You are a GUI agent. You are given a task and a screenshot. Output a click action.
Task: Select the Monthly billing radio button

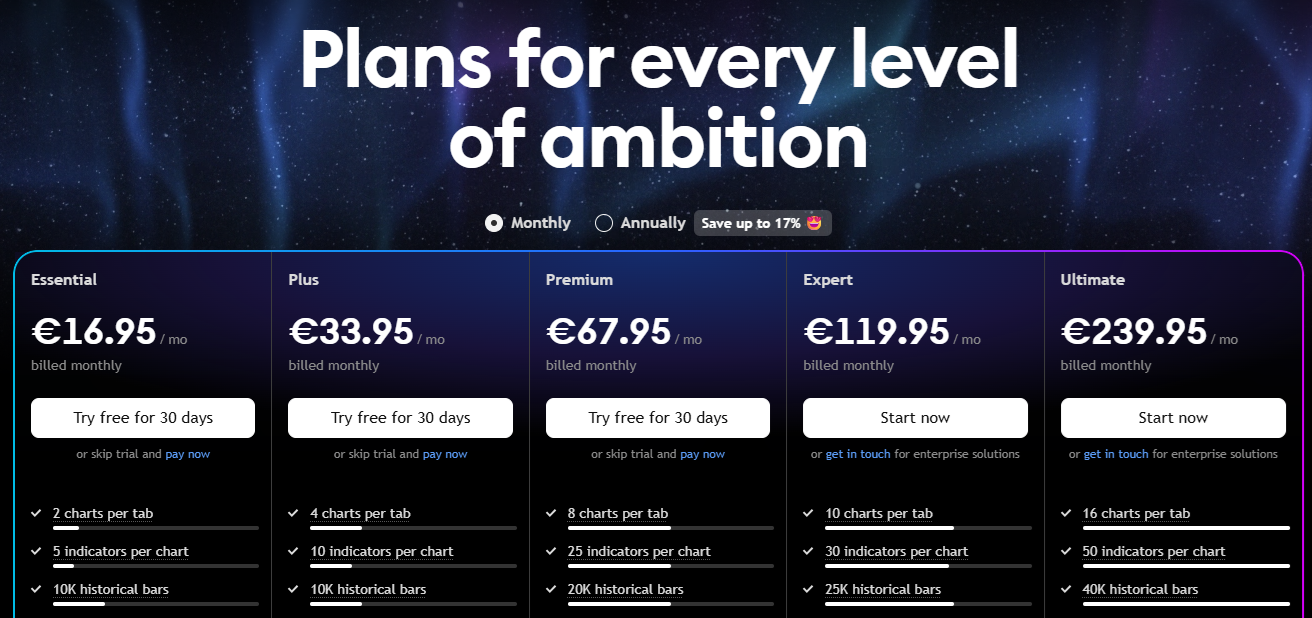[x=494, y=223]
